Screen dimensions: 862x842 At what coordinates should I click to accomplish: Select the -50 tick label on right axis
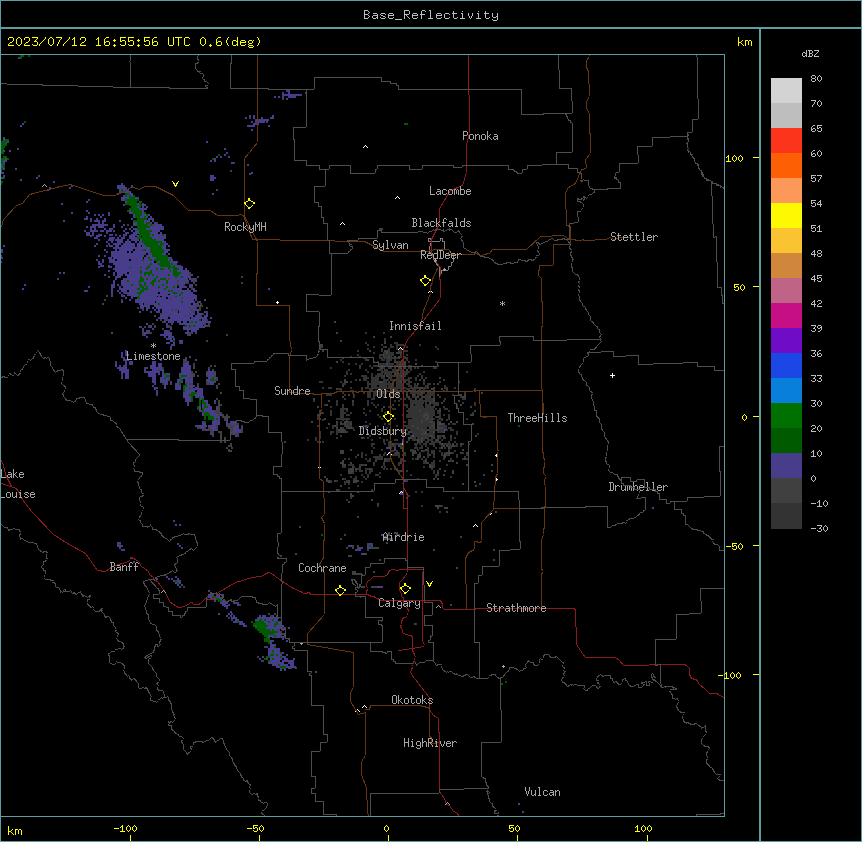tap(734, 546)
